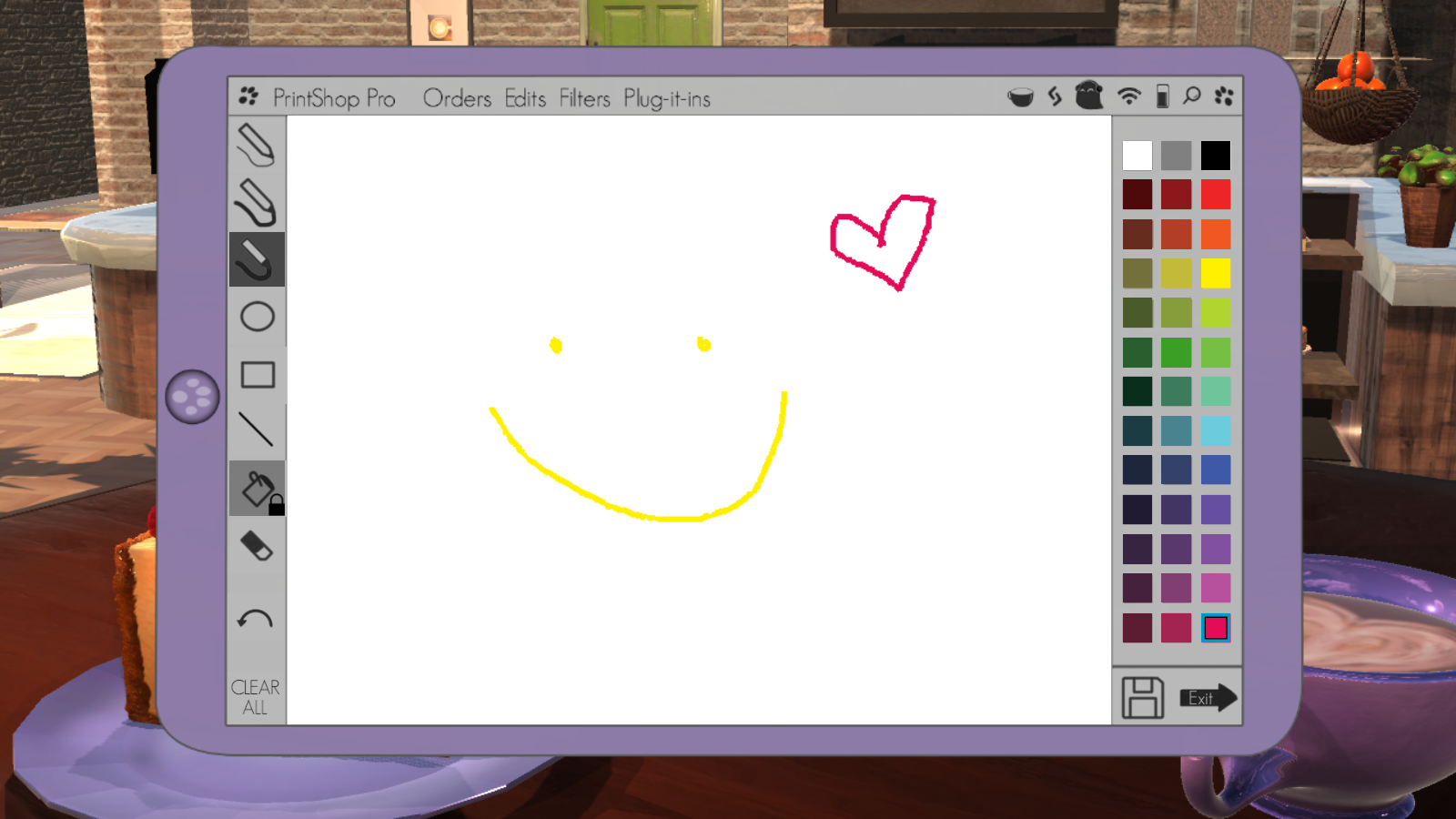The height and width of the screenshot is (819, 1456).
Task: Click the CLEAR ALL button
Action: click(255, 697)
